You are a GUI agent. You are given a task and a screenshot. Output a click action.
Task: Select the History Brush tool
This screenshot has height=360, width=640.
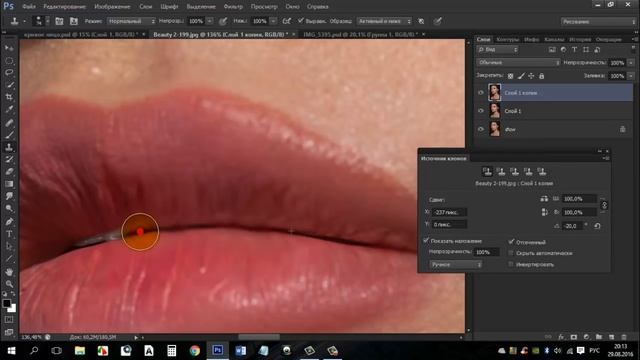coord(9,159)
